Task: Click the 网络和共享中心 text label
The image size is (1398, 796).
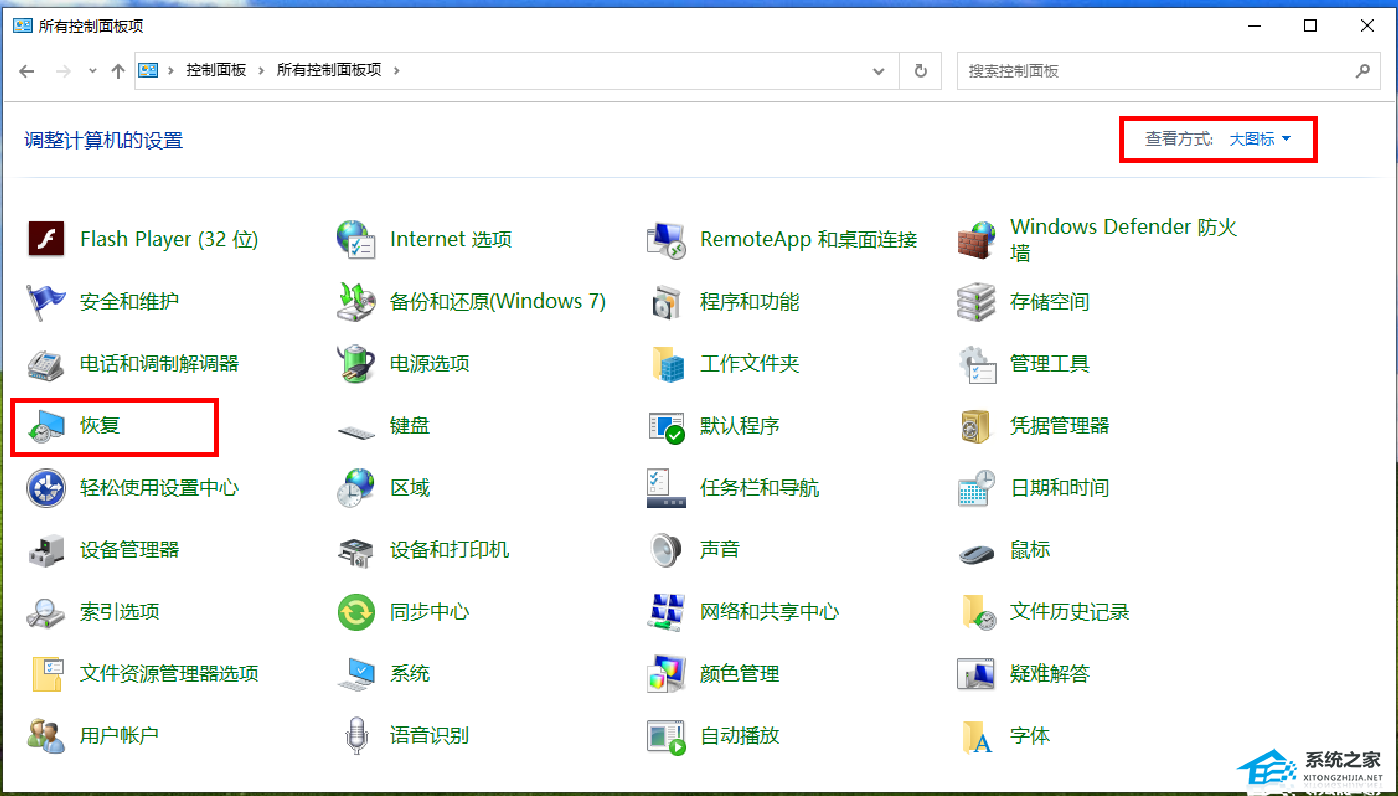Action: click(x=769, y=612)
